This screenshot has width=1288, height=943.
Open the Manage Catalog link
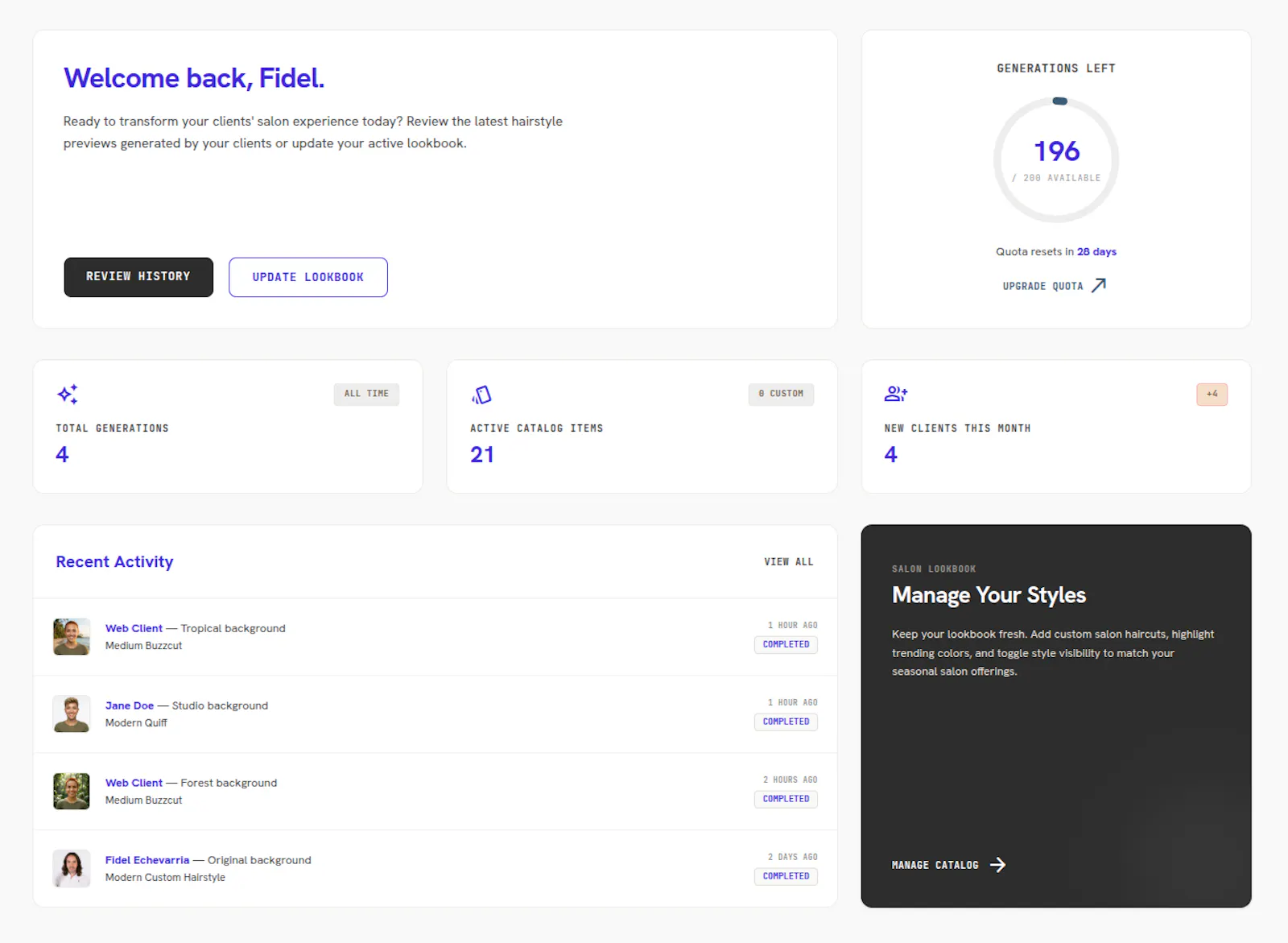(949, 865)
